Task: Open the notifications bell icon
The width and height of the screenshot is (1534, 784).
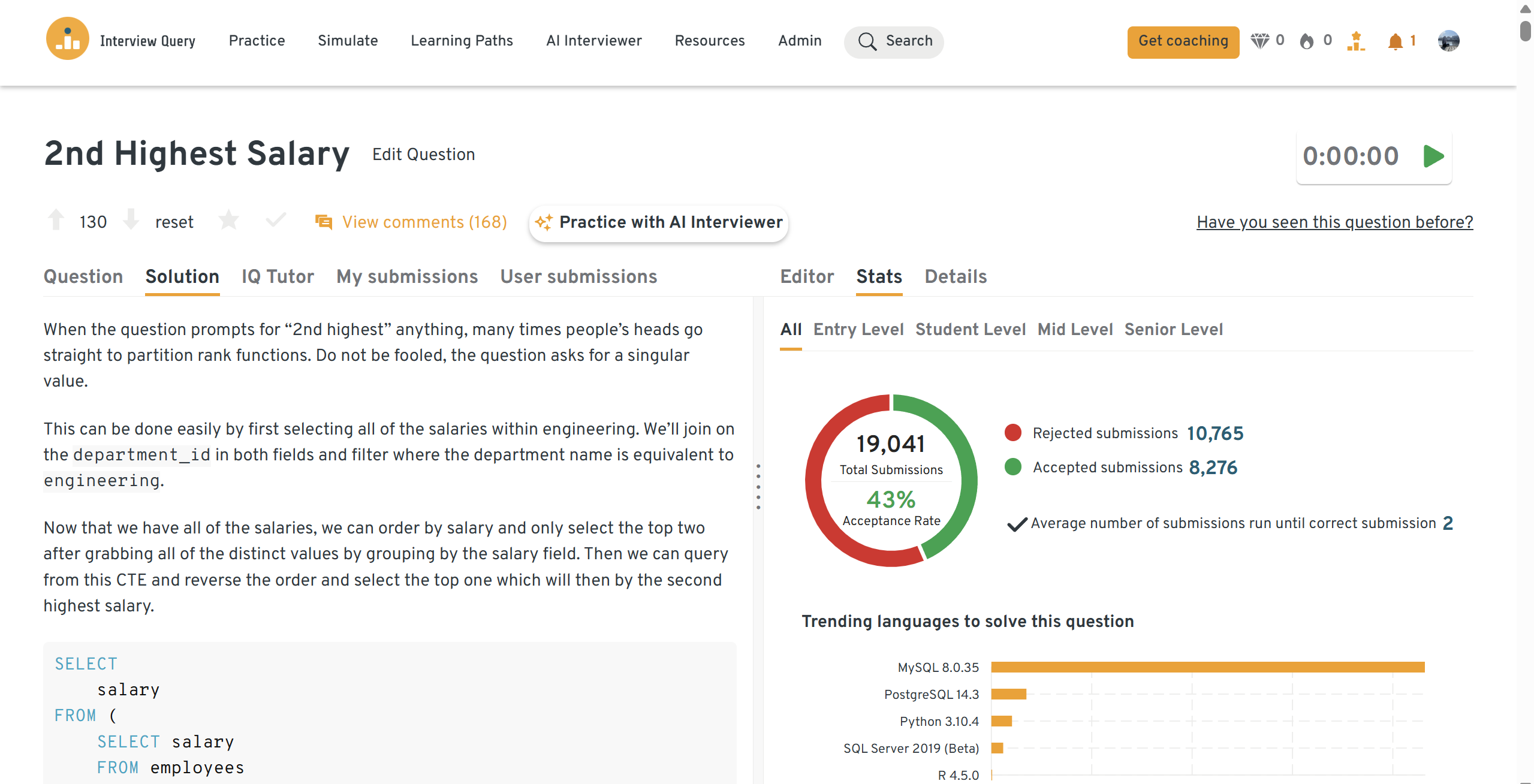Action: pyautogui.click(x=1395, y=41)
